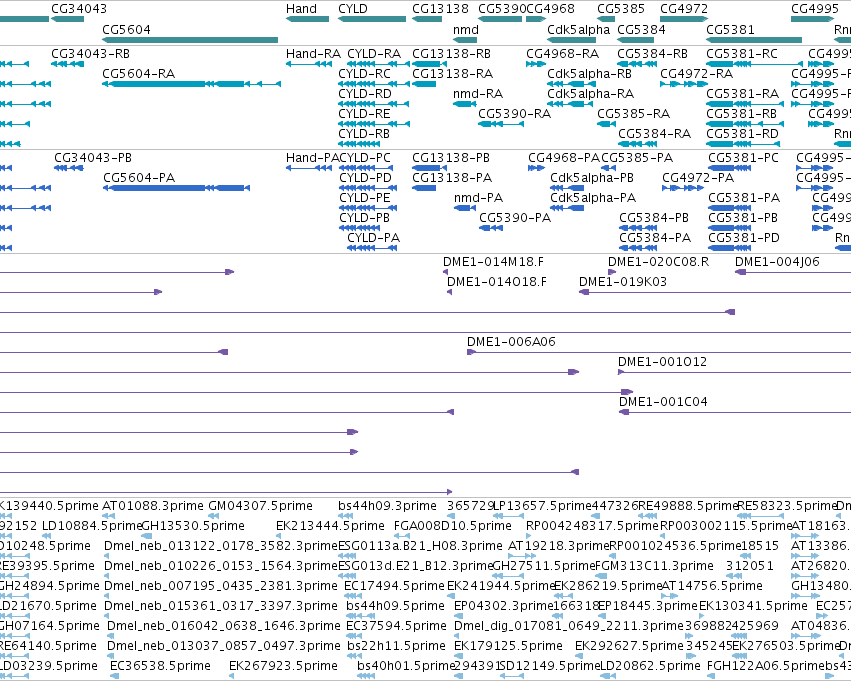Screen dimensions: 851x681
Task: Open the CG4972 gene label
Action: click(x=684, y=9)
